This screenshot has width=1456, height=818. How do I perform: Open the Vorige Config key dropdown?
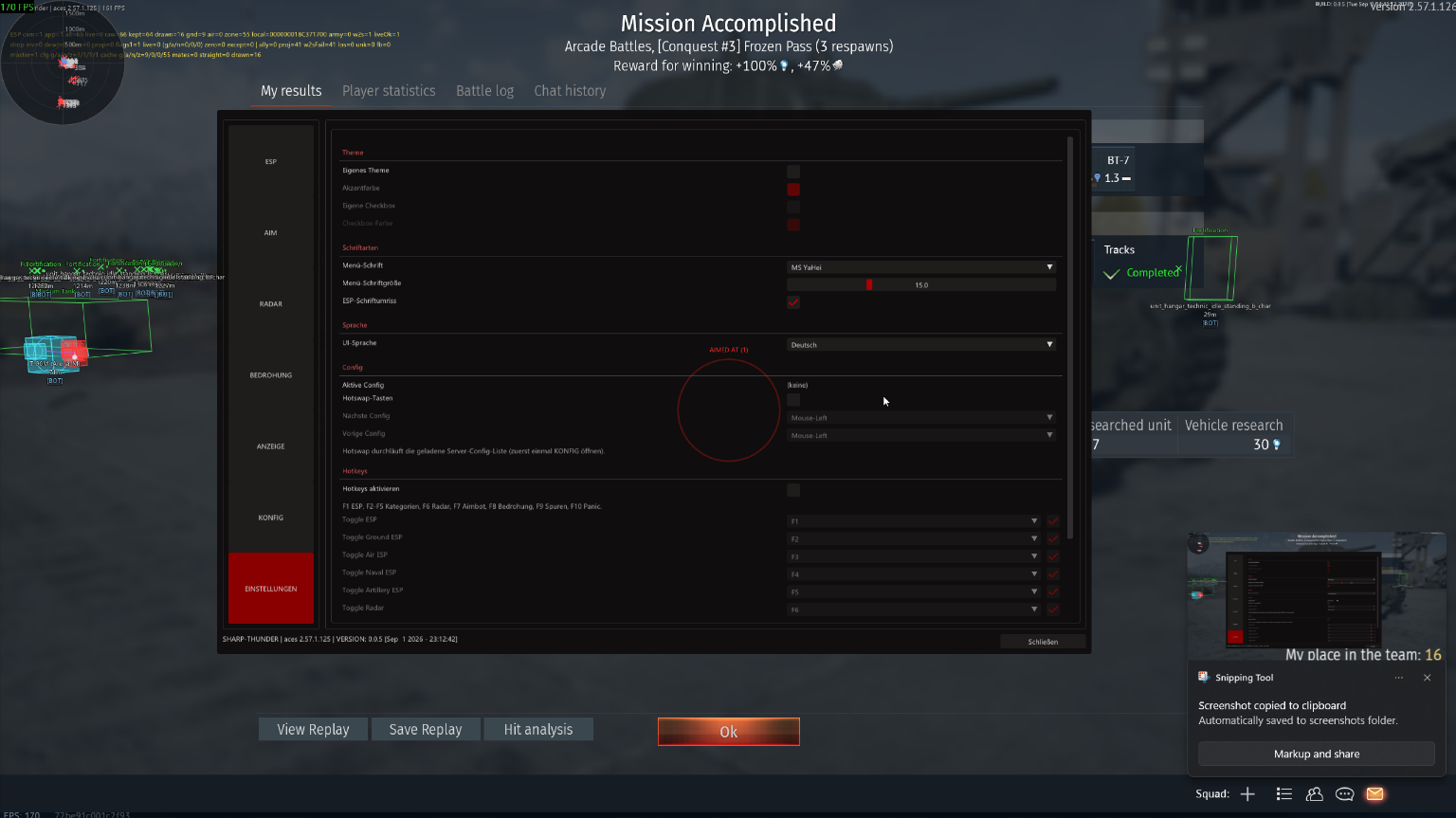point(921,435)
